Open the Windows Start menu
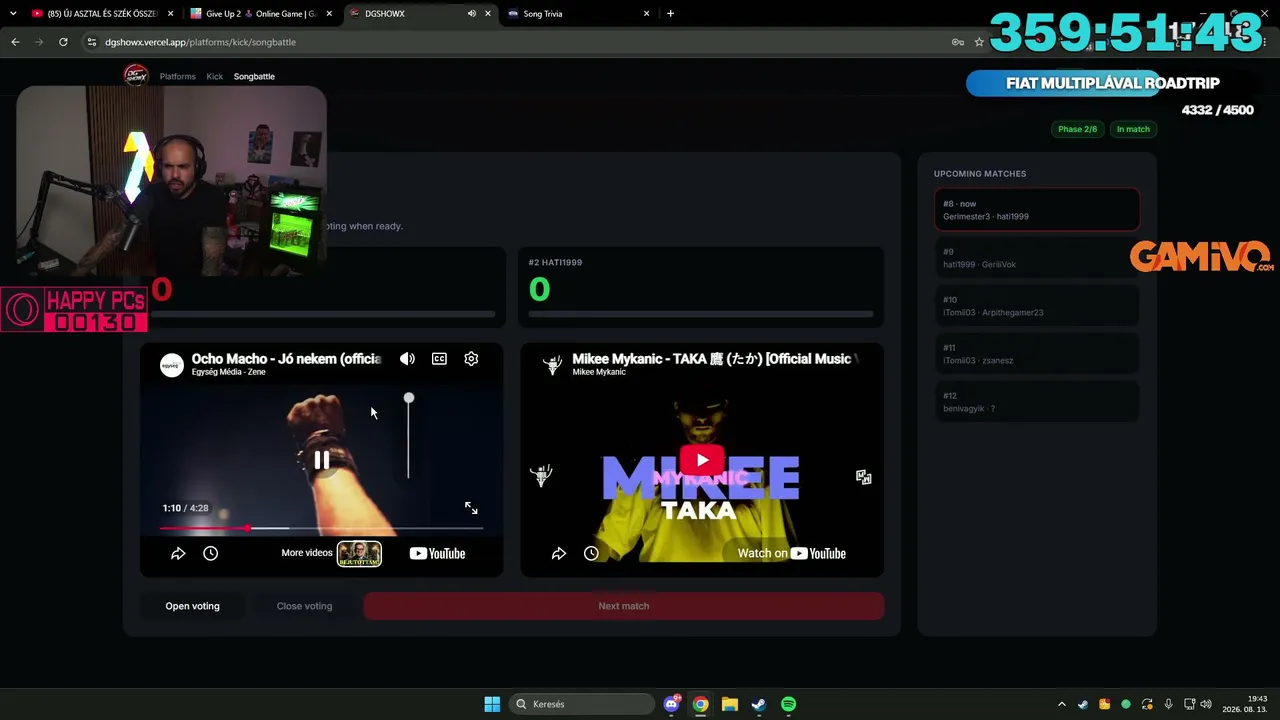 pos(492,704)
